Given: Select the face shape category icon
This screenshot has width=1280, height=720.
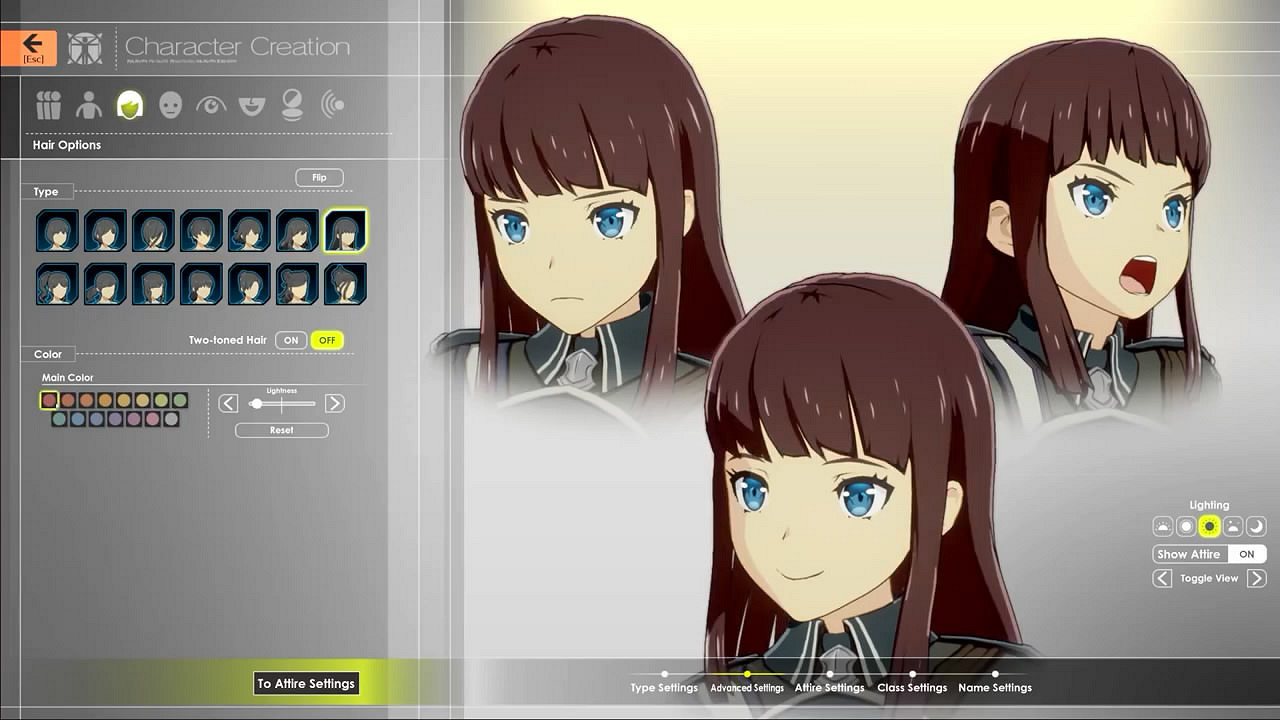Looking at the screenshot, I should pyautogui.click(x=170, y=105).
